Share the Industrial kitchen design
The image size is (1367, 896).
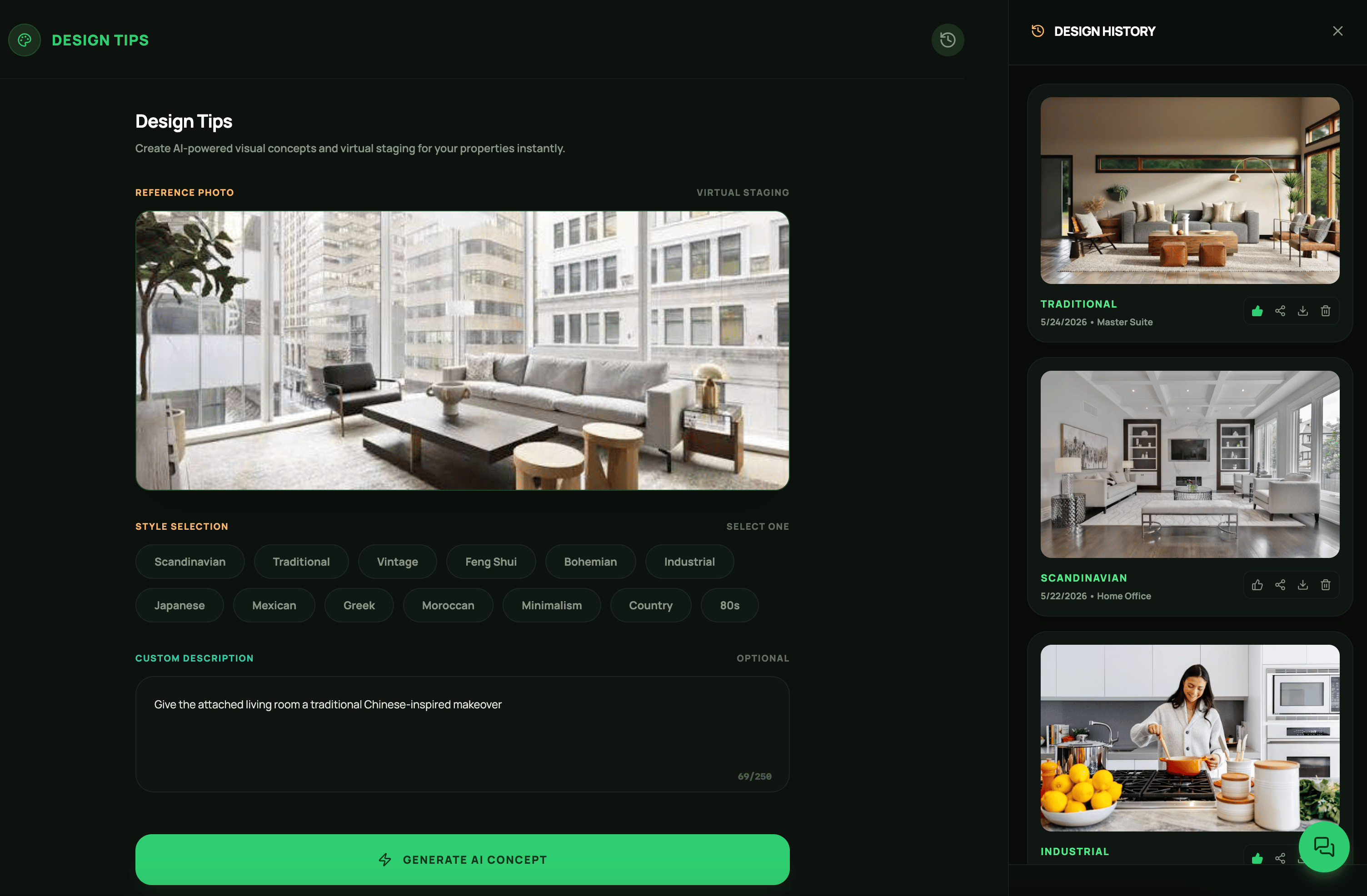tap(1280, 858)
